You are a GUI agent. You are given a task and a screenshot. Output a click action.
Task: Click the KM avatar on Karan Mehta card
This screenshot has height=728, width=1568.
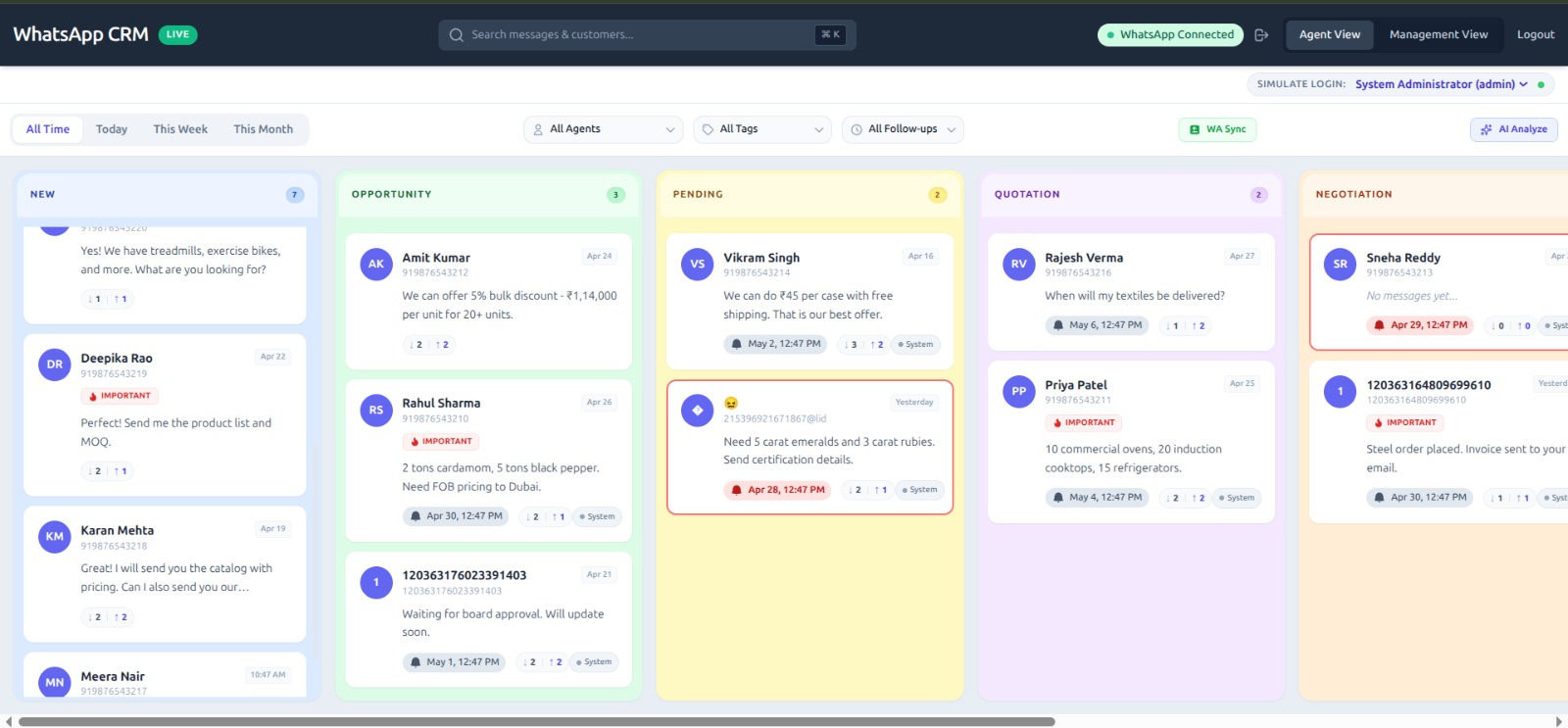pos(54,536)
